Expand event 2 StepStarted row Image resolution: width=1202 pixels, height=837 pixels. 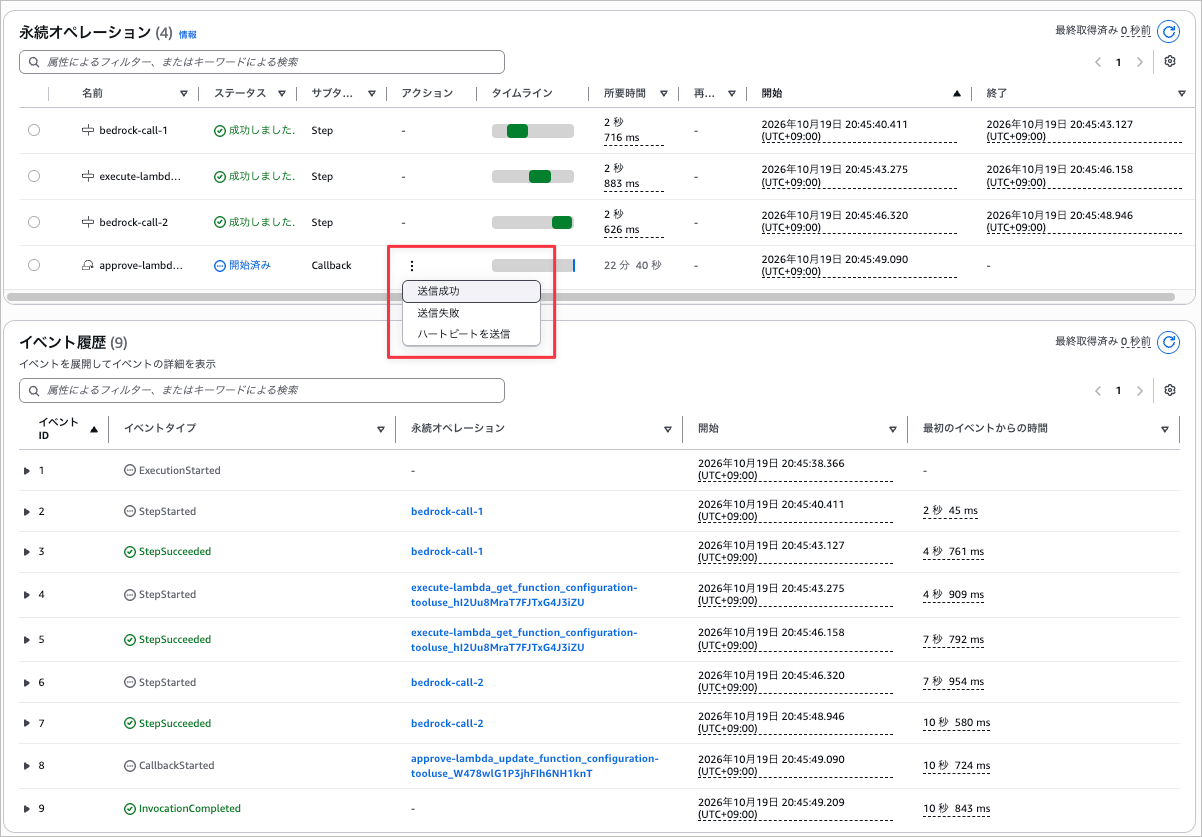click(x=27, y=511)
